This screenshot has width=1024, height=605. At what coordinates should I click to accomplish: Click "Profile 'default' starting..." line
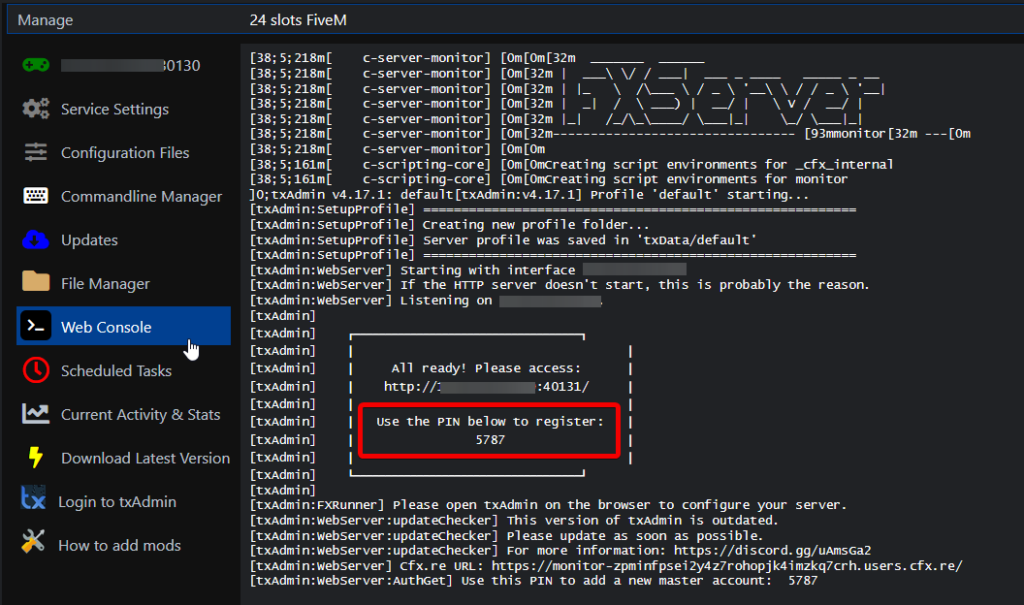point(699,195)
